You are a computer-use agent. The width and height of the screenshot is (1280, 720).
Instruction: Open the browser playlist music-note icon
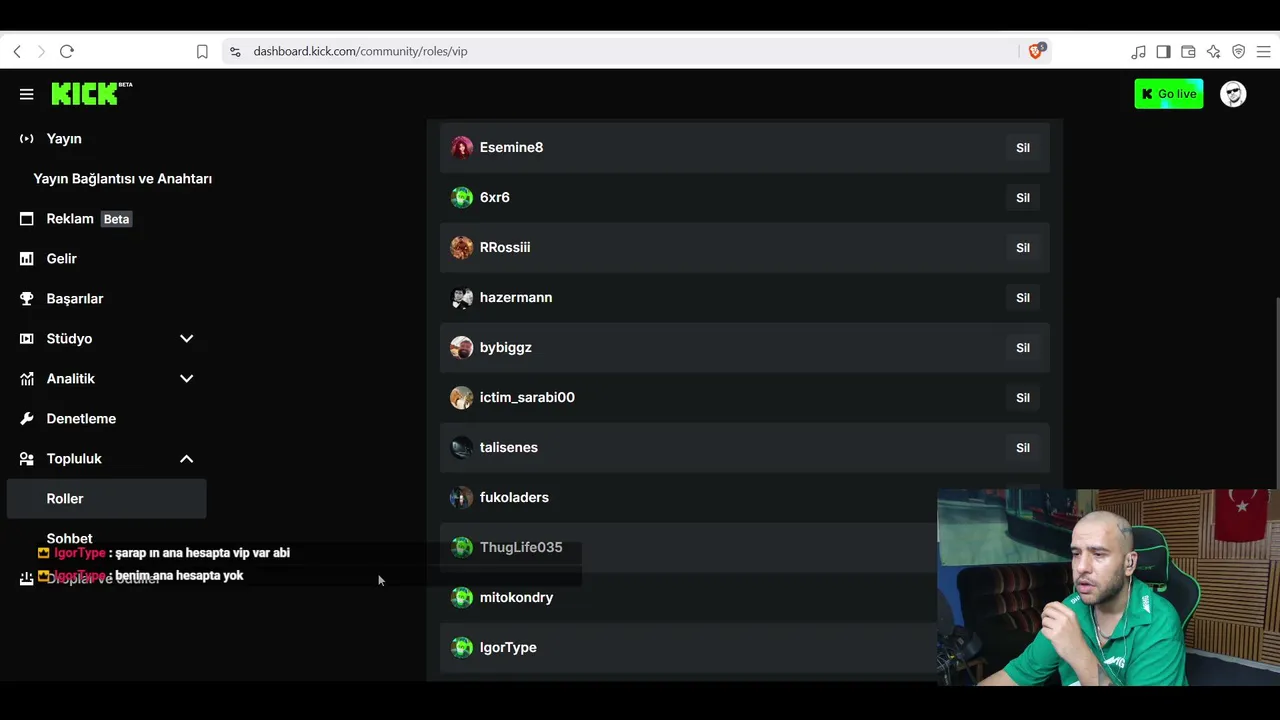click(x=1139, y=51)
